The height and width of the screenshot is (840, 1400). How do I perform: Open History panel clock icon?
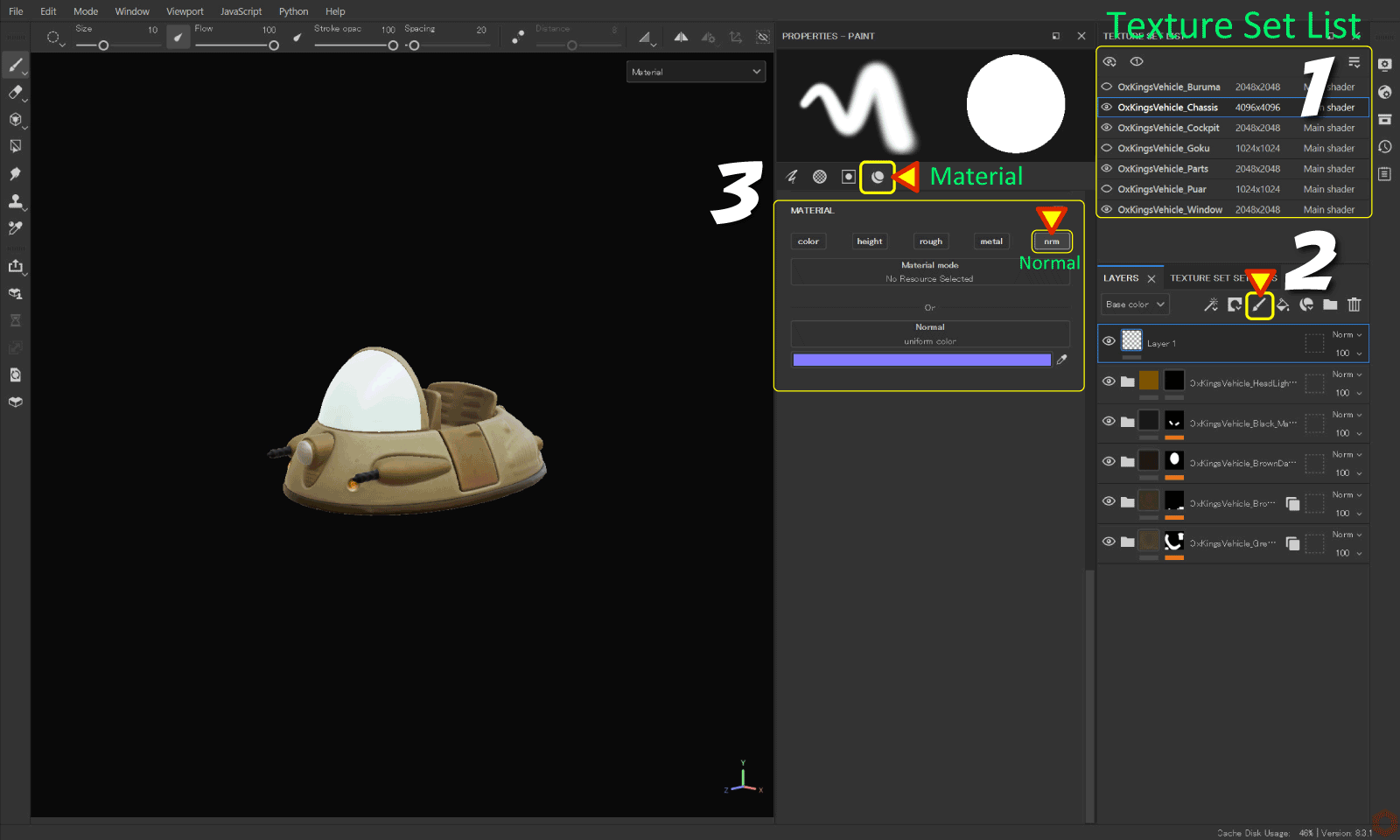[1385, 147]
